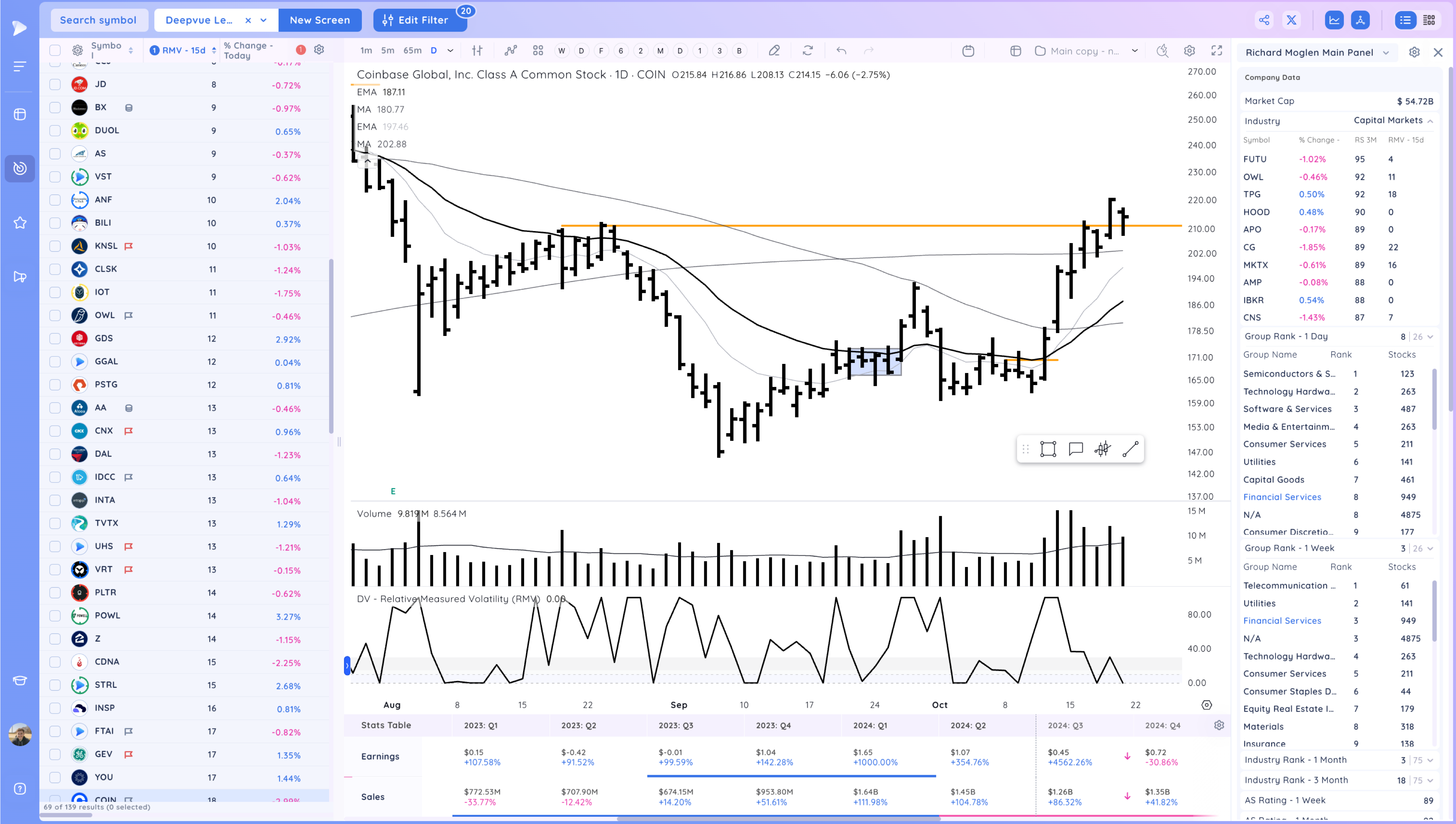1456x824 pixels.
Task: Toggle the select-all header checkbox
Action: click(x=55, y=50)
